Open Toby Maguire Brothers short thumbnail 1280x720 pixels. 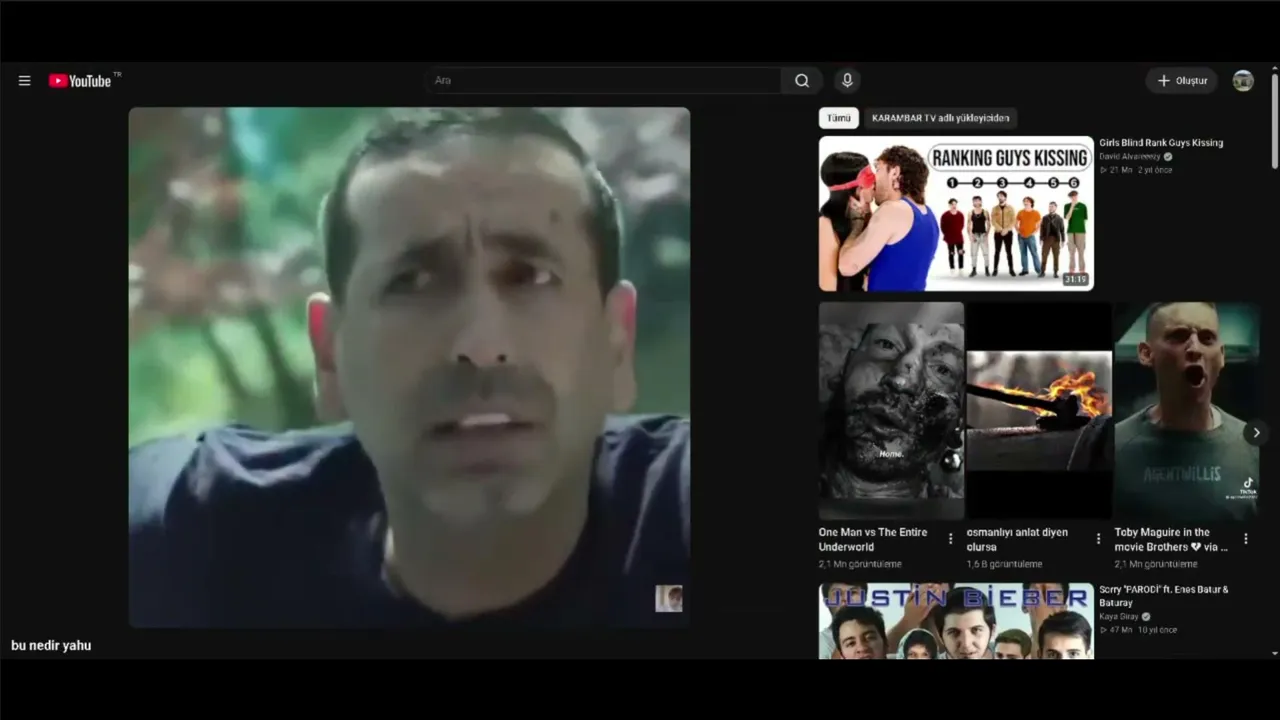tap(1187, 411)
